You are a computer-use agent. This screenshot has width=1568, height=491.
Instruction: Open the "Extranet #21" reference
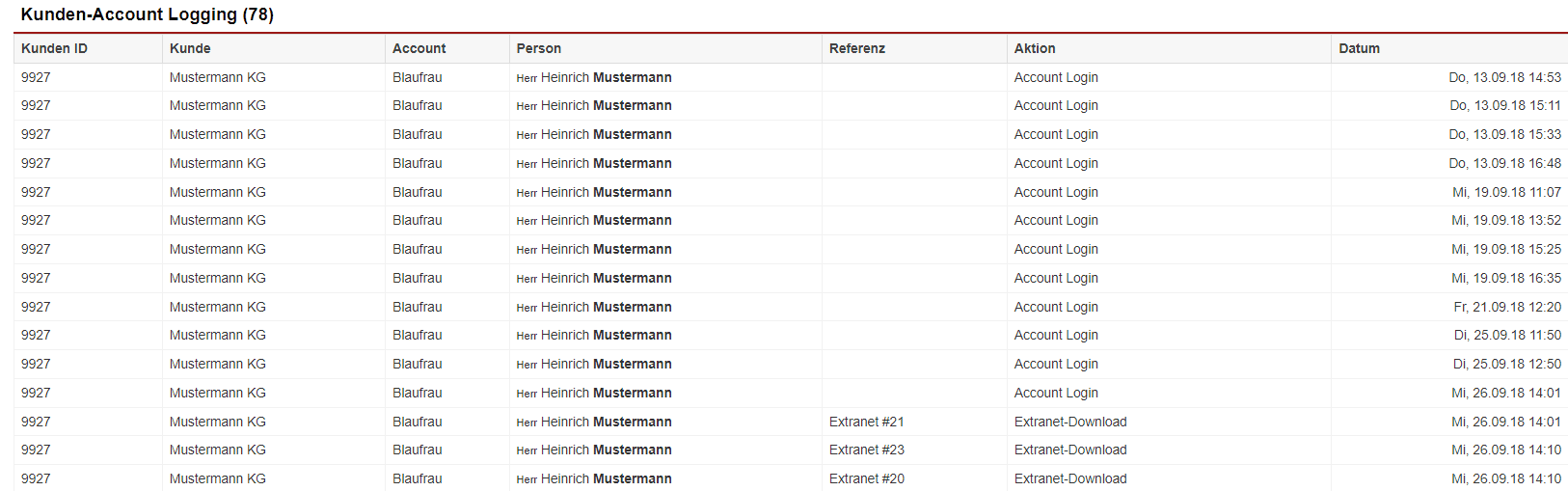coord(866,422)
